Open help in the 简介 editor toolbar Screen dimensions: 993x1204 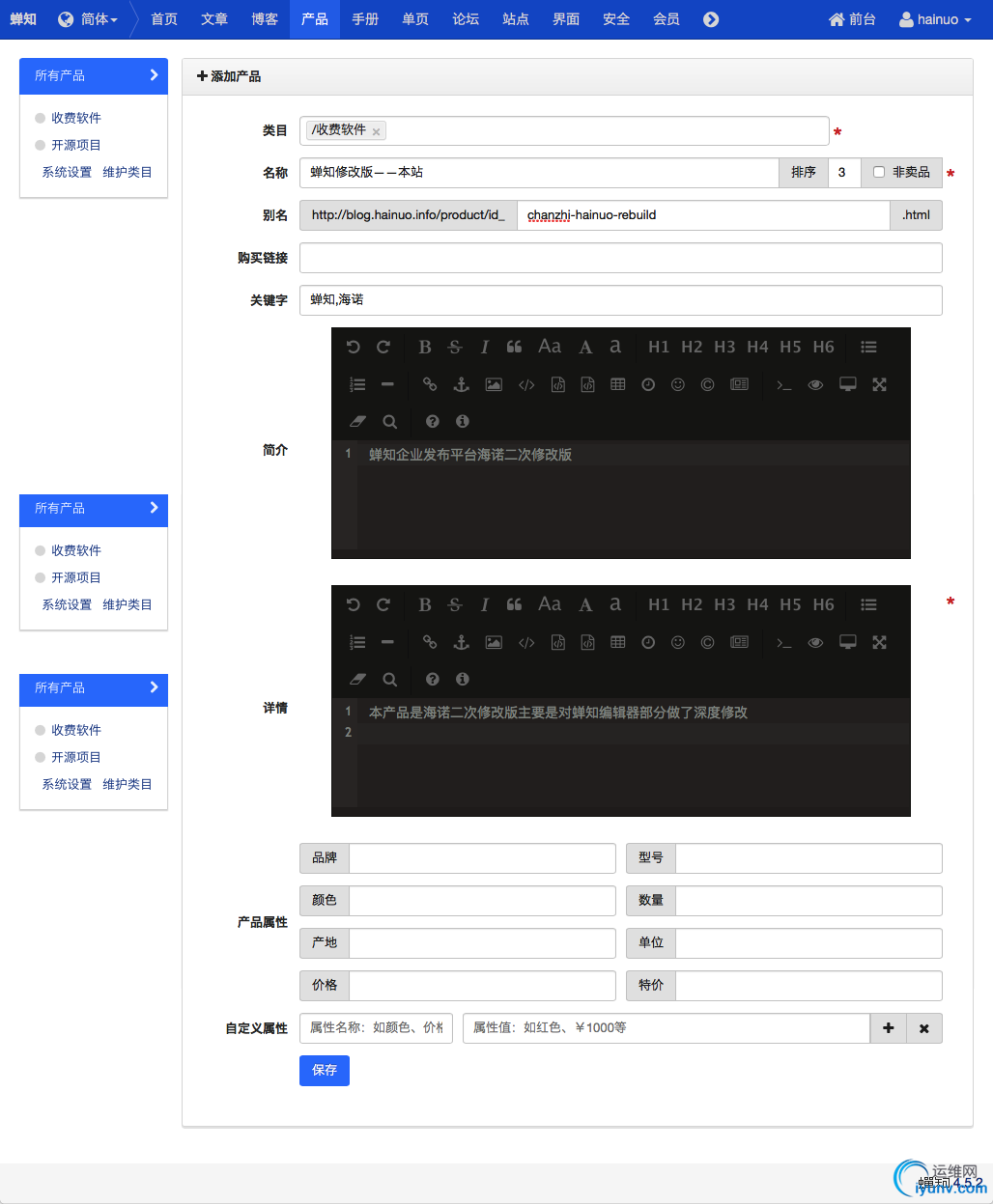click(x=433, y=421)
